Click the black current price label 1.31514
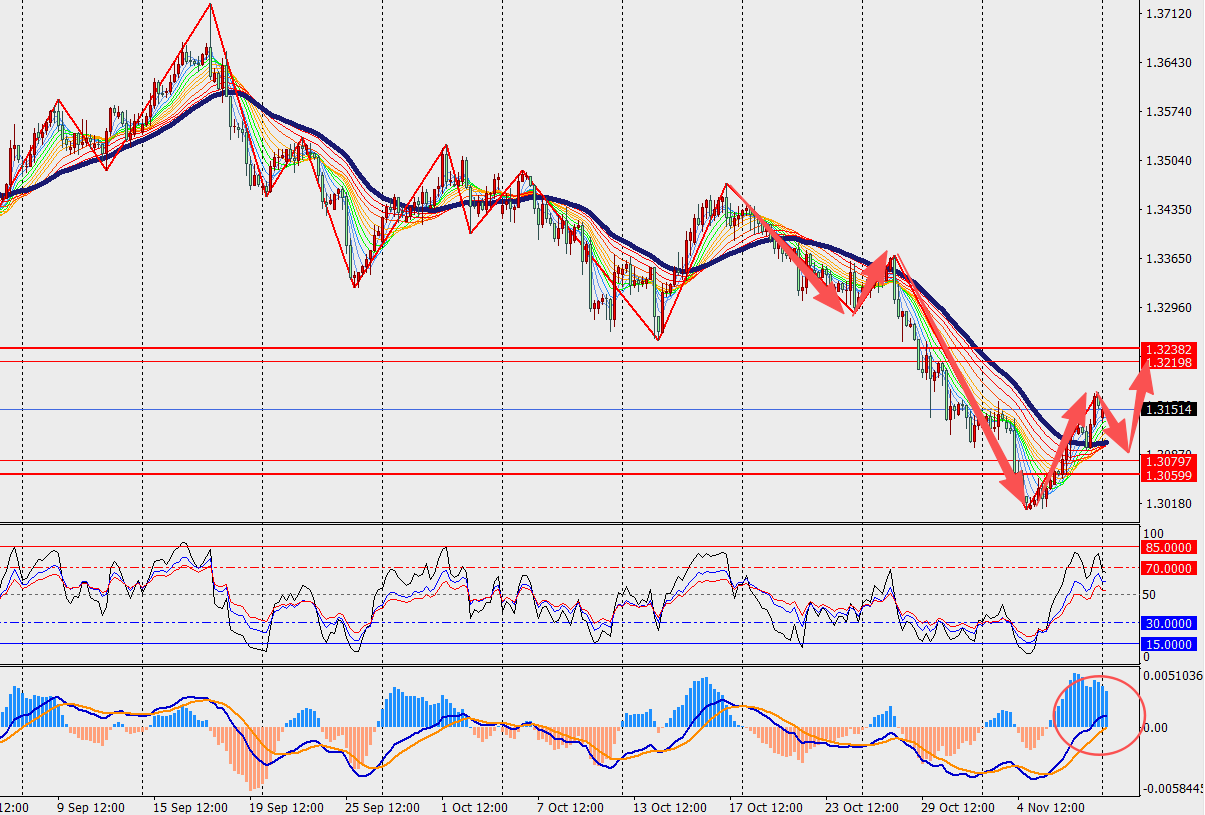1205x815 pixels. click(x=1169, y=409)
